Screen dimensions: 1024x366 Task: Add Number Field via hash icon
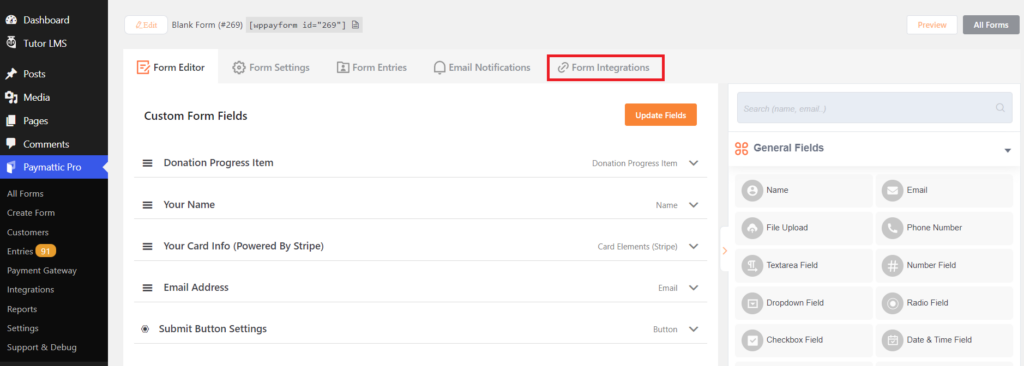click(892, 265)
